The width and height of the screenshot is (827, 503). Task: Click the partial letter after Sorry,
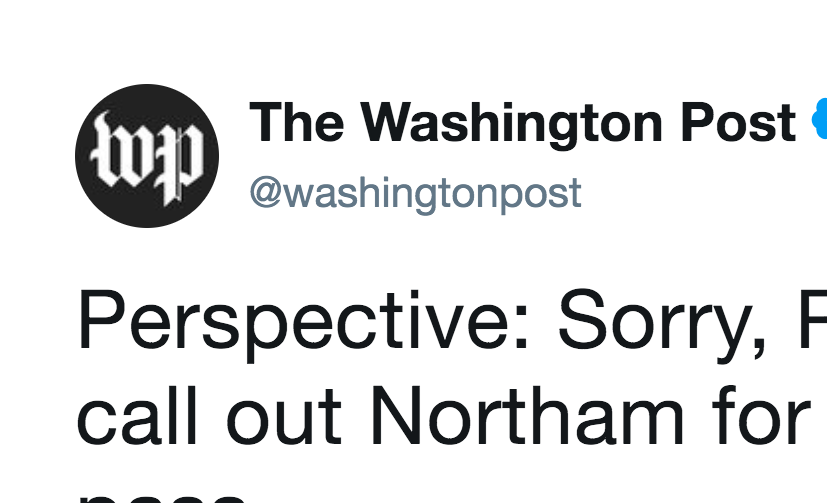coord(813,319)
